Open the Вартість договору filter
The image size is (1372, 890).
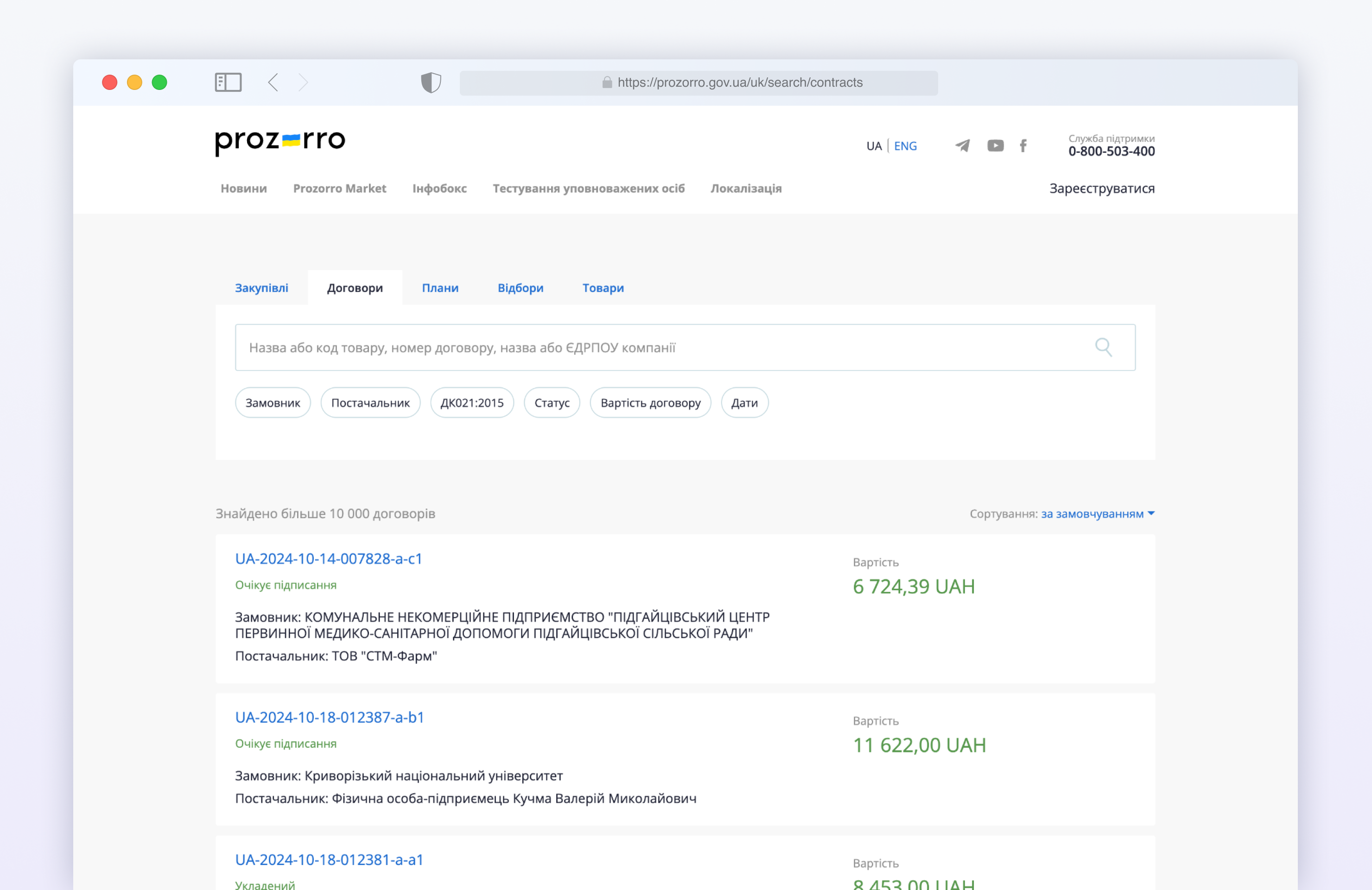click(650, 402)
